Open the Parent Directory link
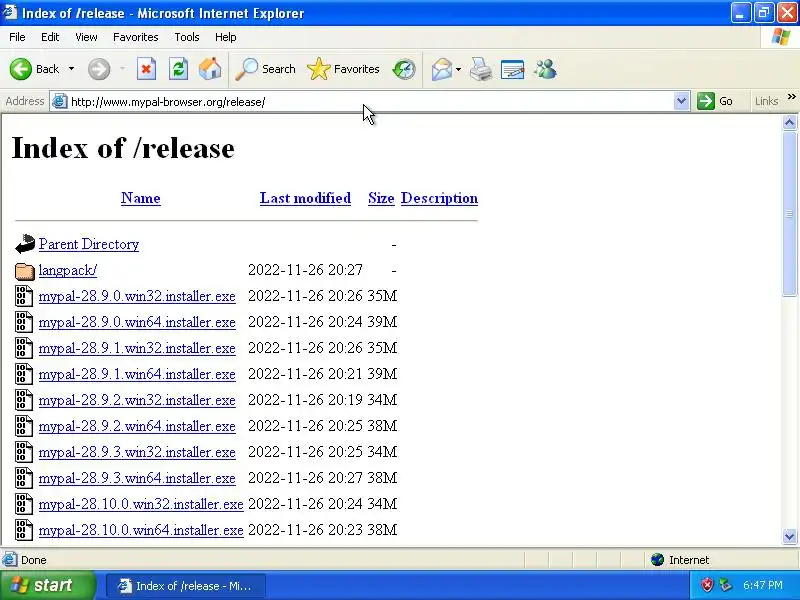Image resolution: width=800 pixels, height=600 pixels. [89, 244]
